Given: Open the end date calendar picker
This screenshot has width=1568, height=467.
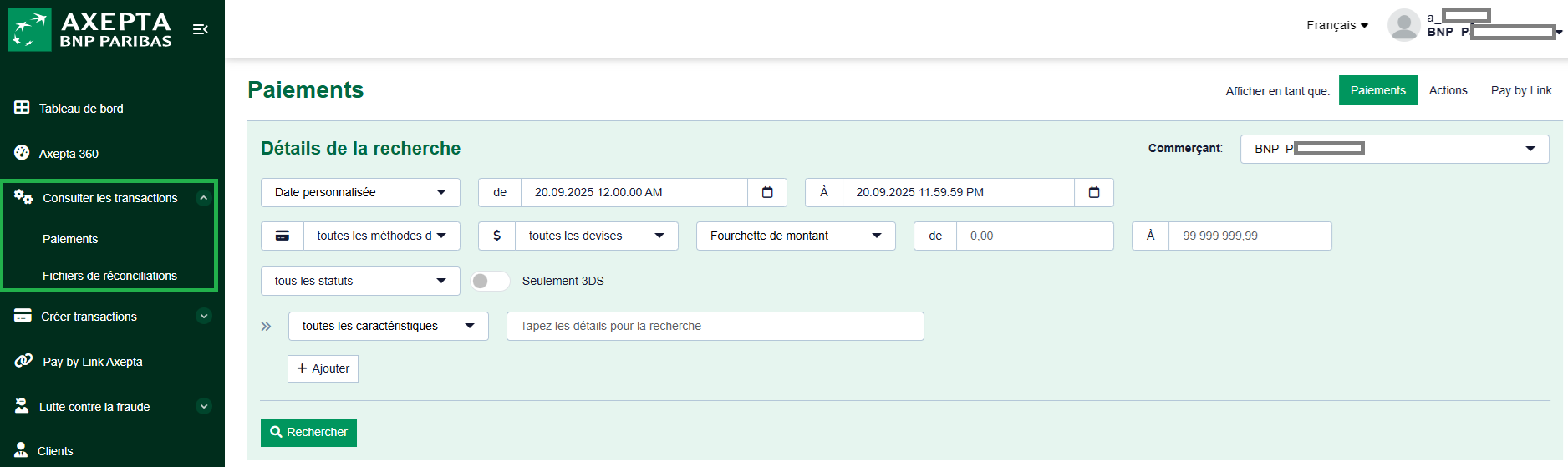Looking at the screenshot, I should click(1093, 193).
